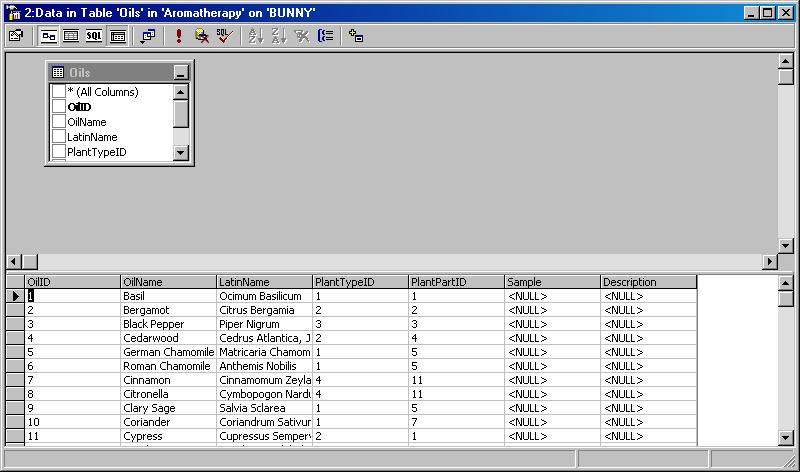Image resolution: width=800 pixels, height=472 pixels.
Task: Tick the PlantTypeID column checkbox
Action: pos(59,152)
